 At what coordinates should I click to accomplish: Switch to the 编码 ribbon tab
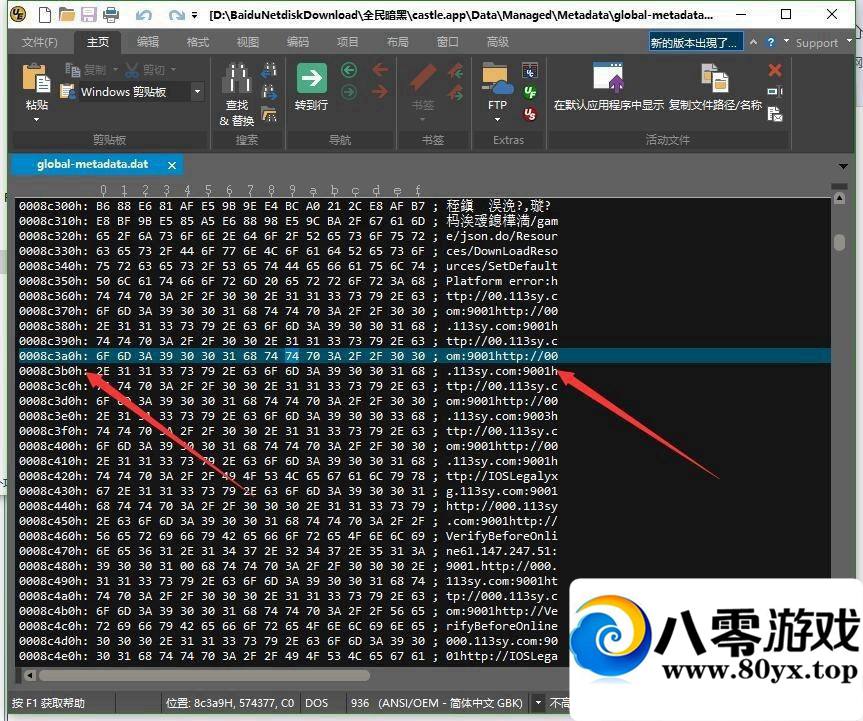click(x=298, y=42)
